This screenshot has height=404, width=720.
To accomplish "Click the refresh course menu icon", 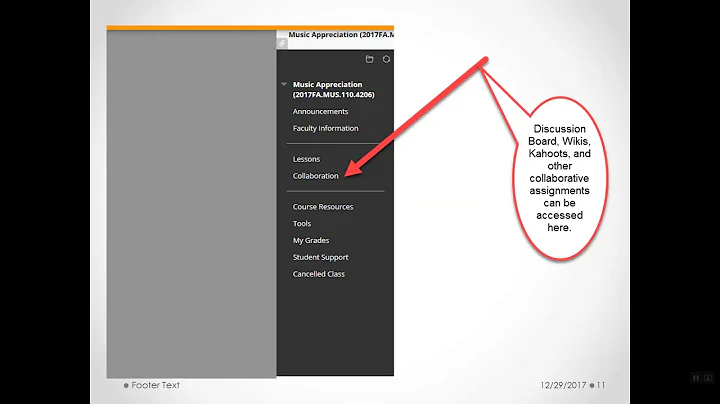I will [386, 59].
